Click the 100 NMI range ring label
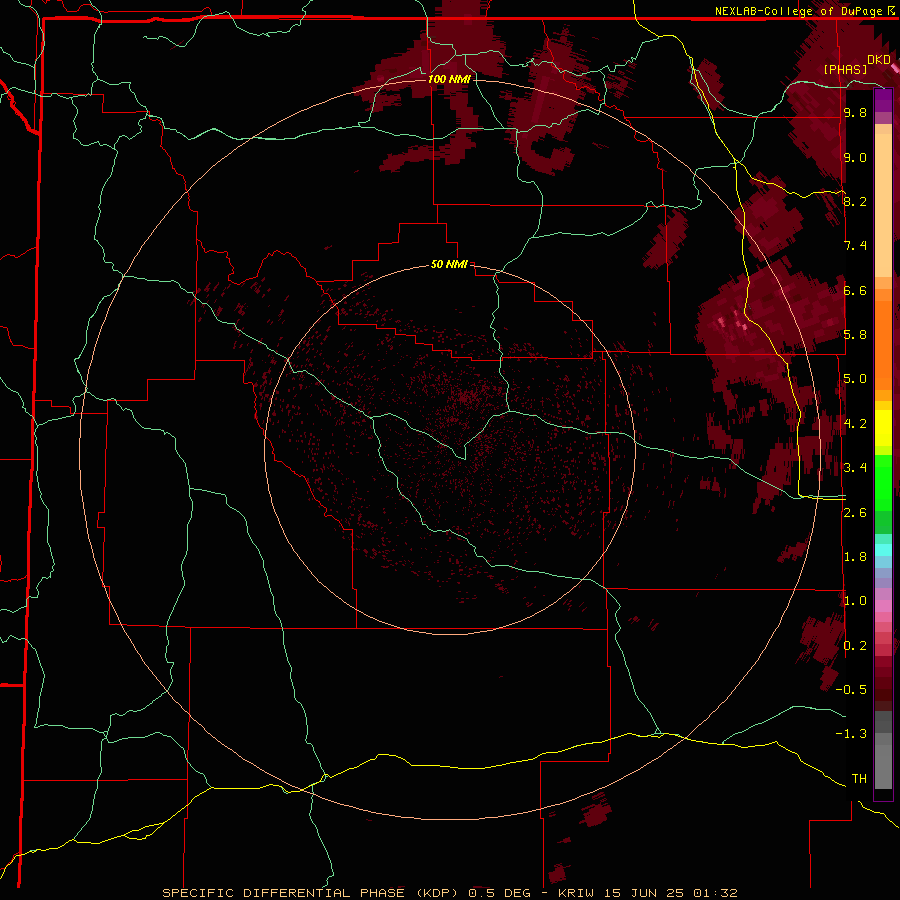Viewport: 900px width, 900px height. click(x=449, y=79)
